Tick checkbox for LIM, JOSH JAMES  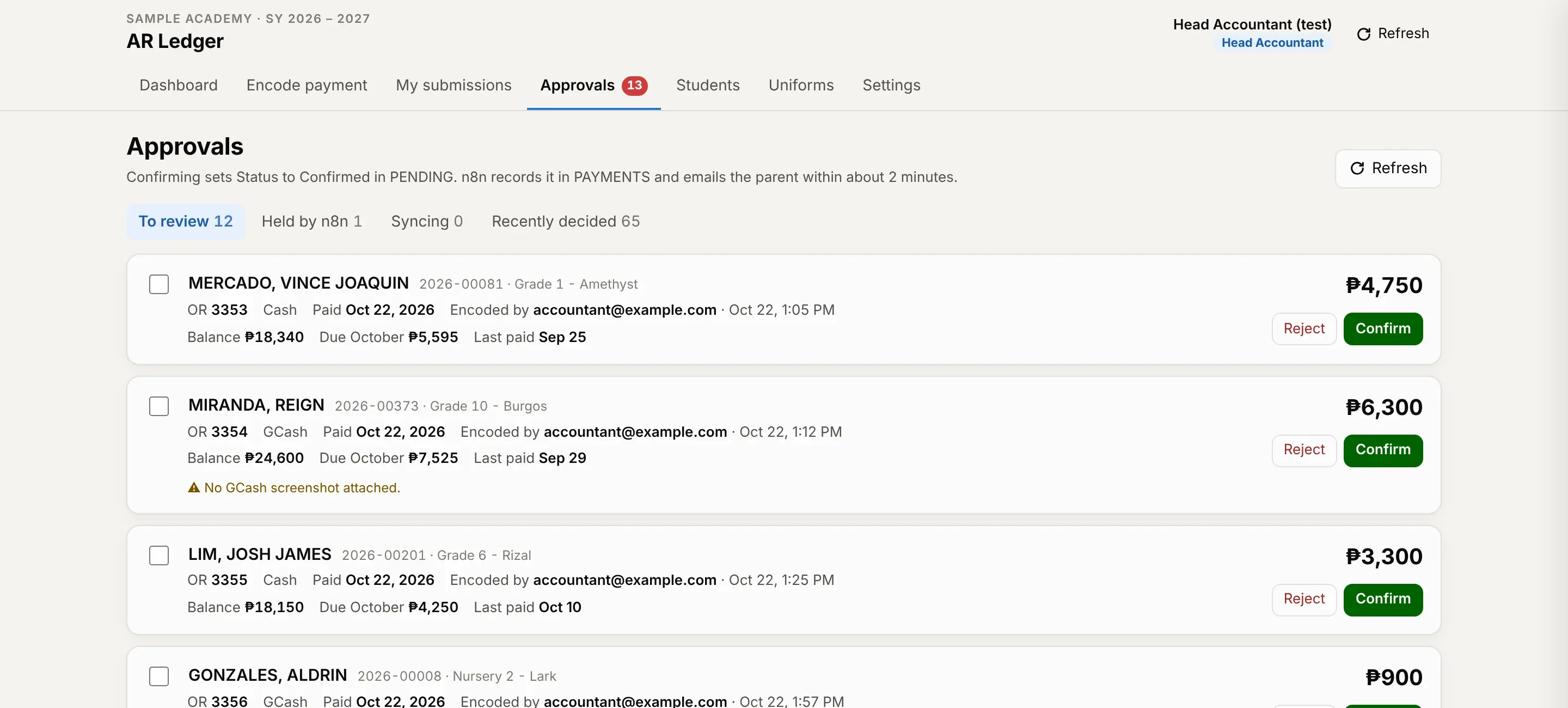pos(159,555)
